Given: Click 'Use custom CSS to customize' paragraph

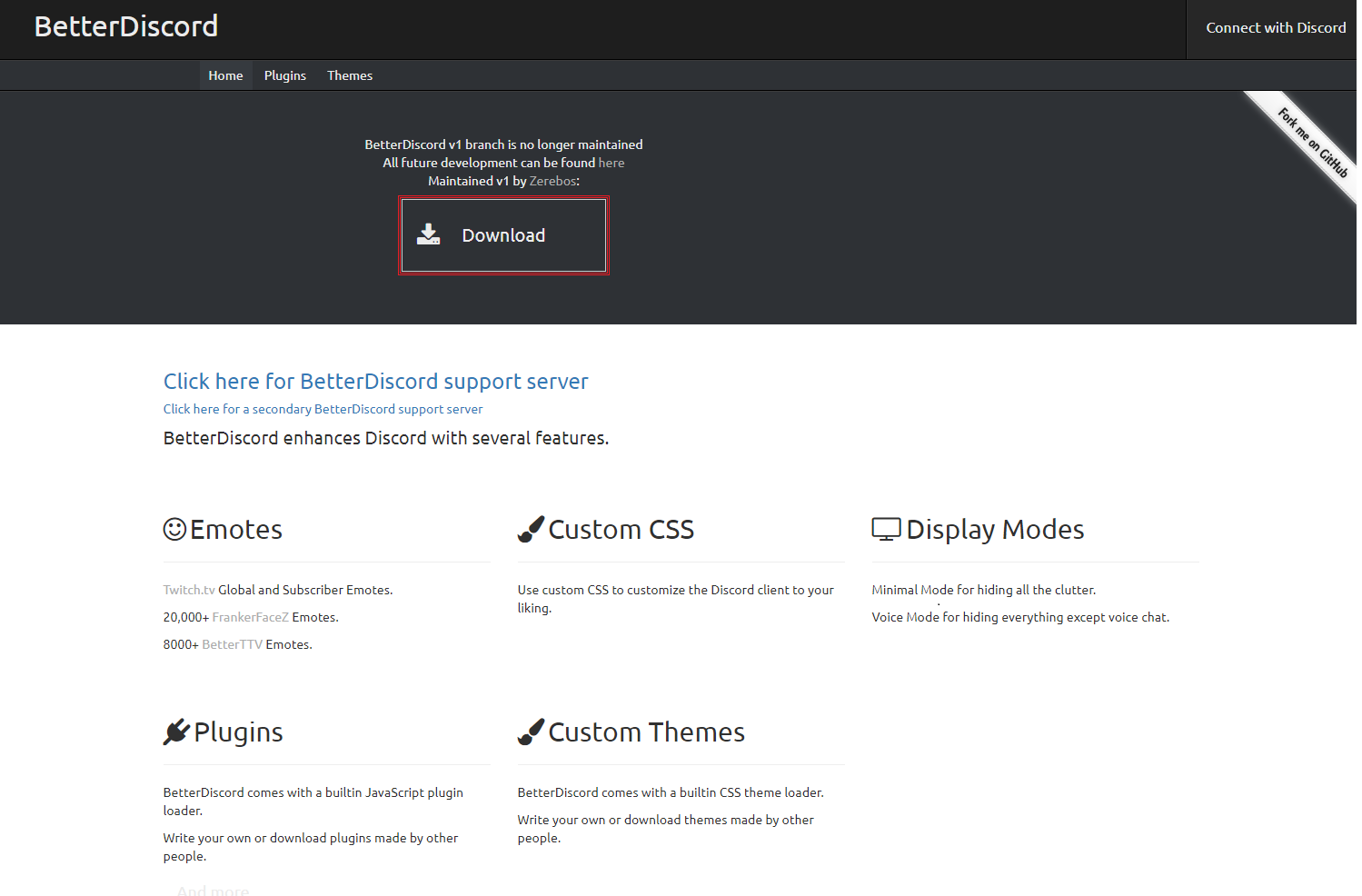Looking at the screenshot, I should coord(676,599).
